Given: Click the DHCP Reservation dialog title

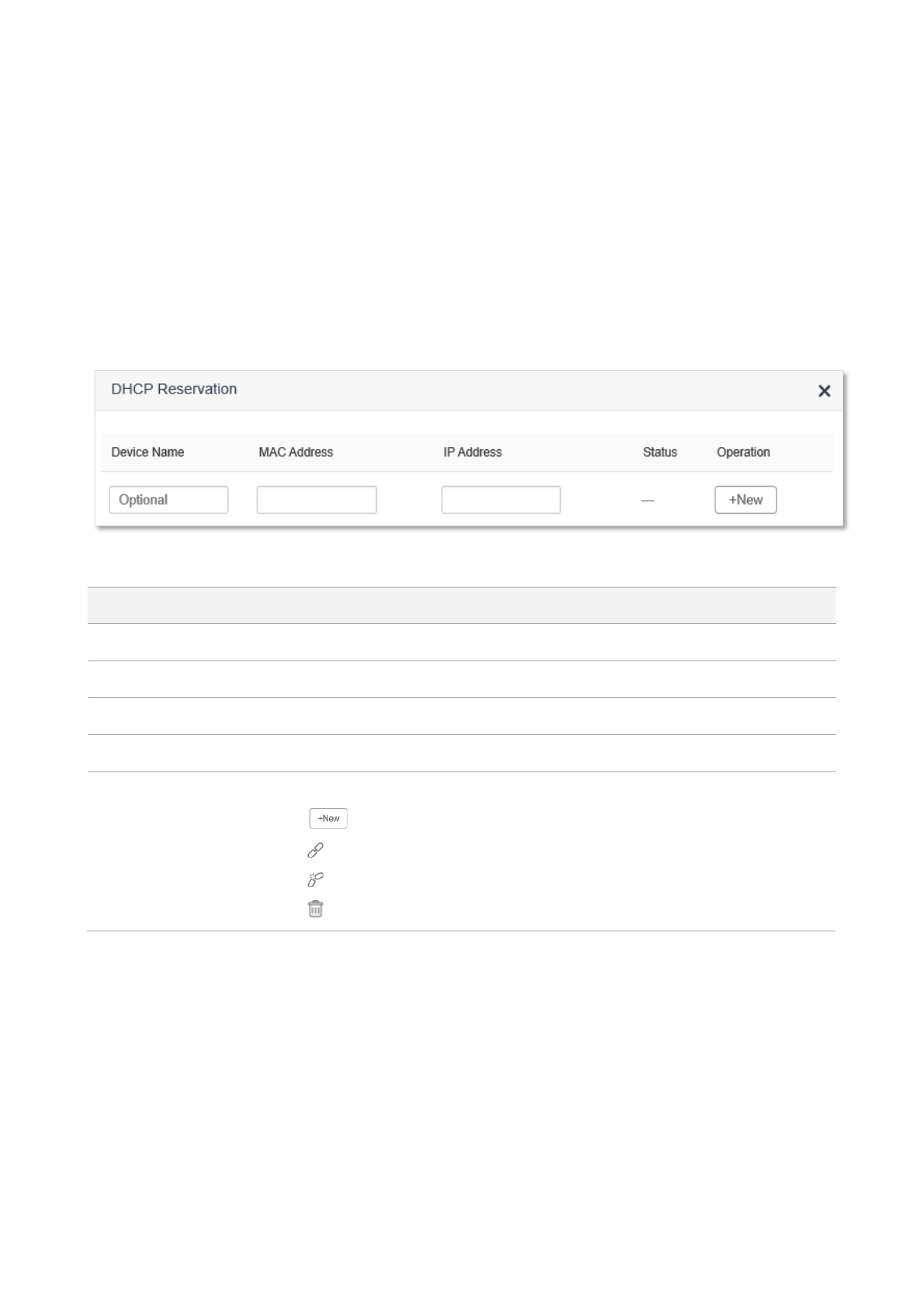Looking at the screenshot, I should 174,390.
